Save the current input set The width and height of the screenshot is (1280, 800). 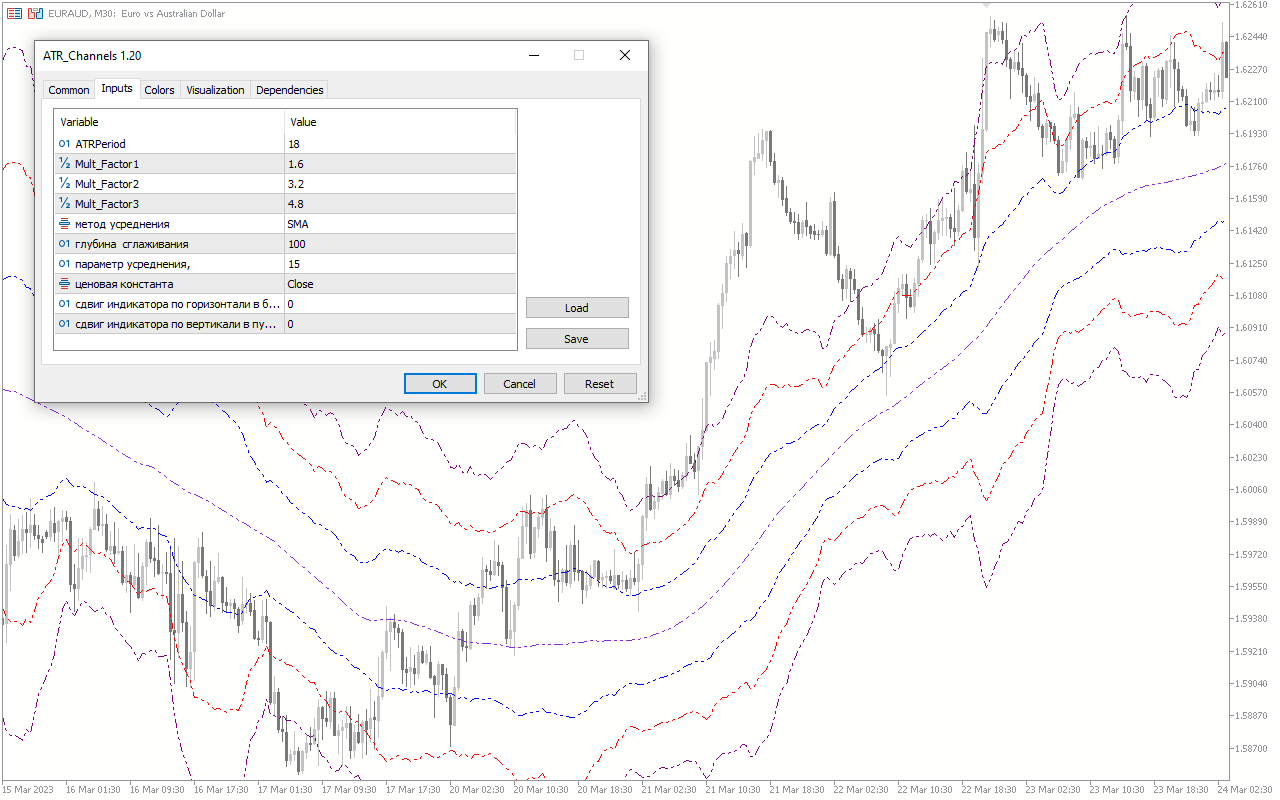tap(577, 339)
